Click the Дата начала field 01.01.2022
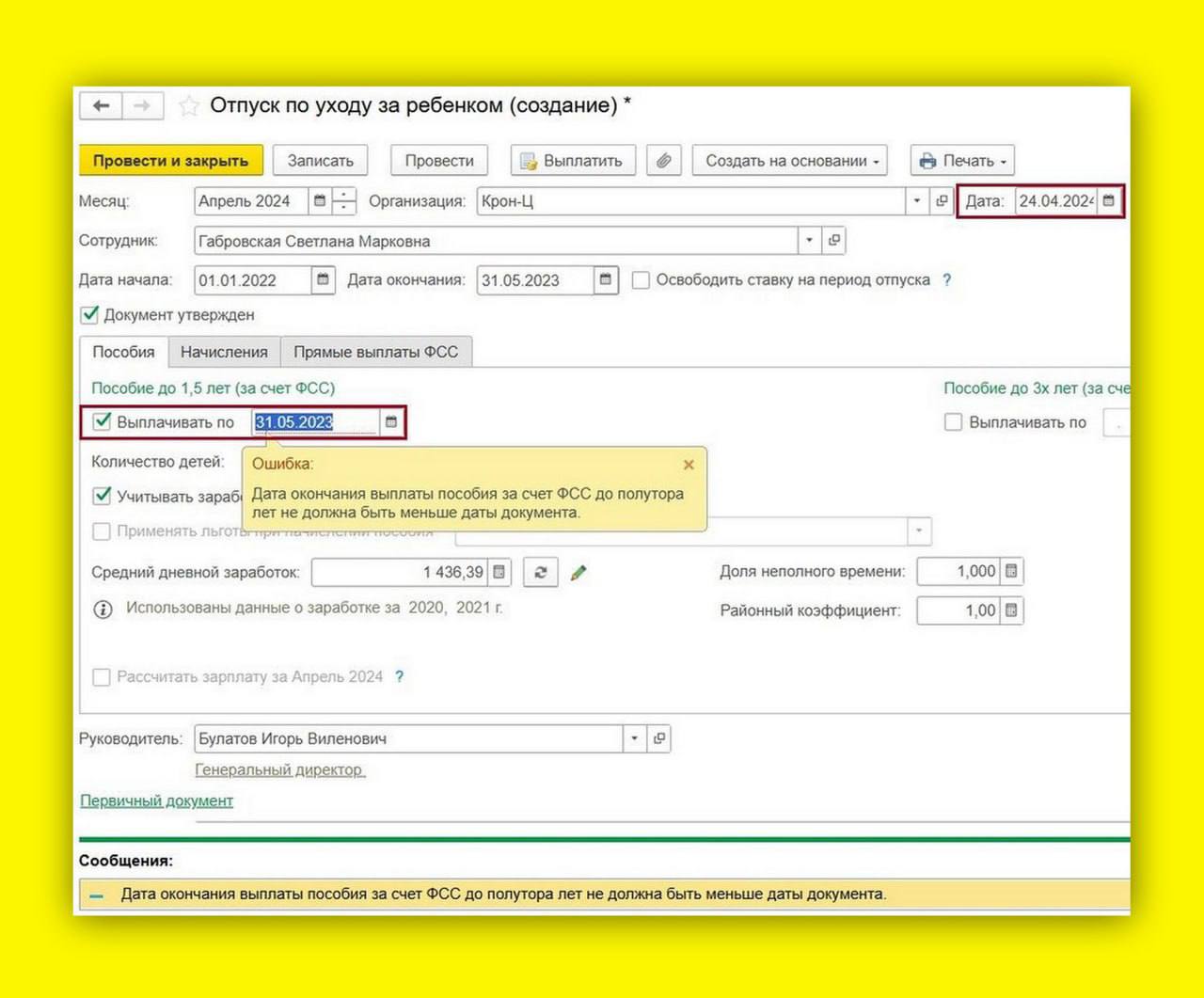The height and width of the screenshot is (998, 1204). (252, 280)
